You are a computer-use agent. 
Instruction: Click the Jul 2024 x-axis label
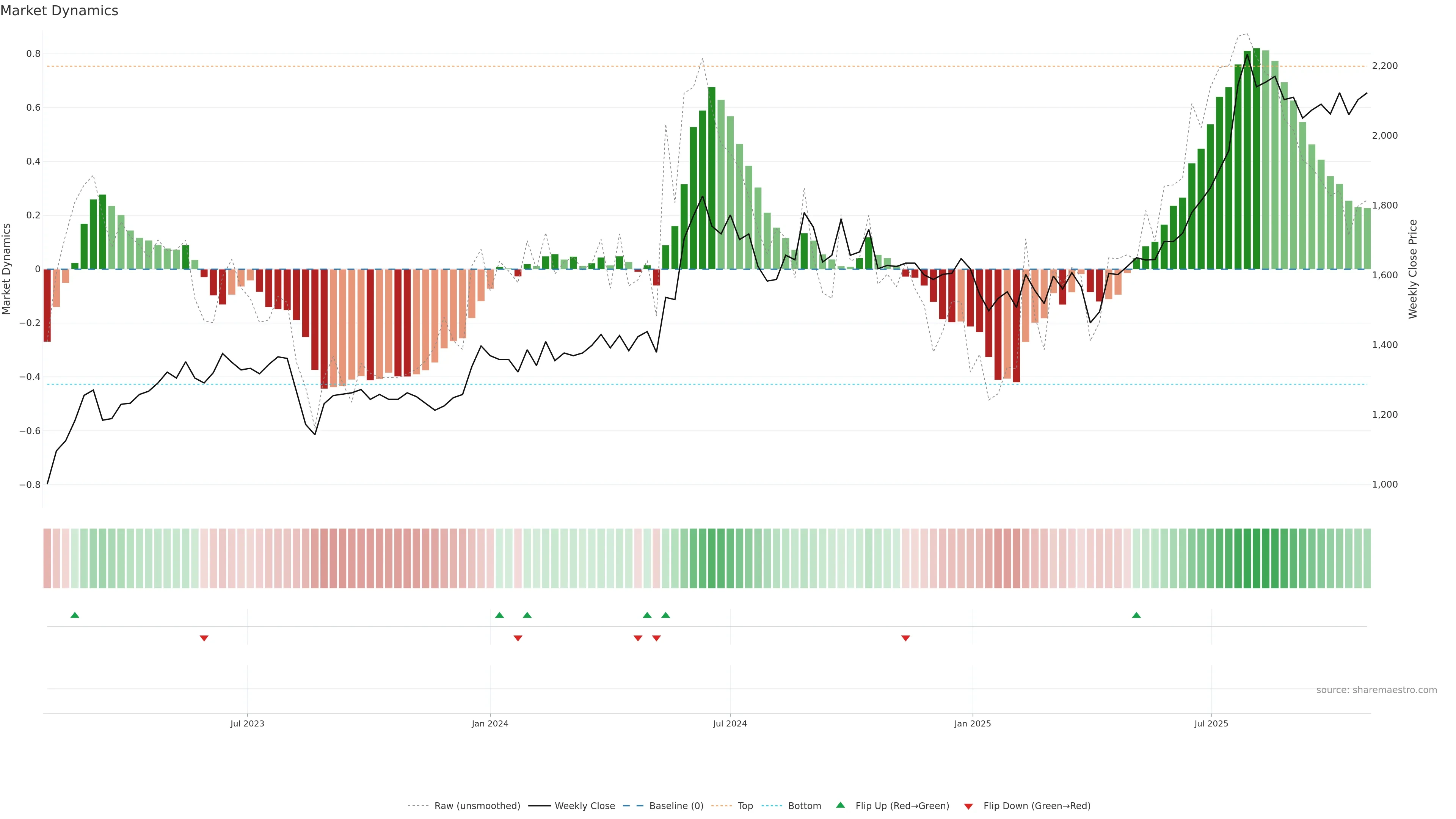pyautogui.click(x=730, y=723)
